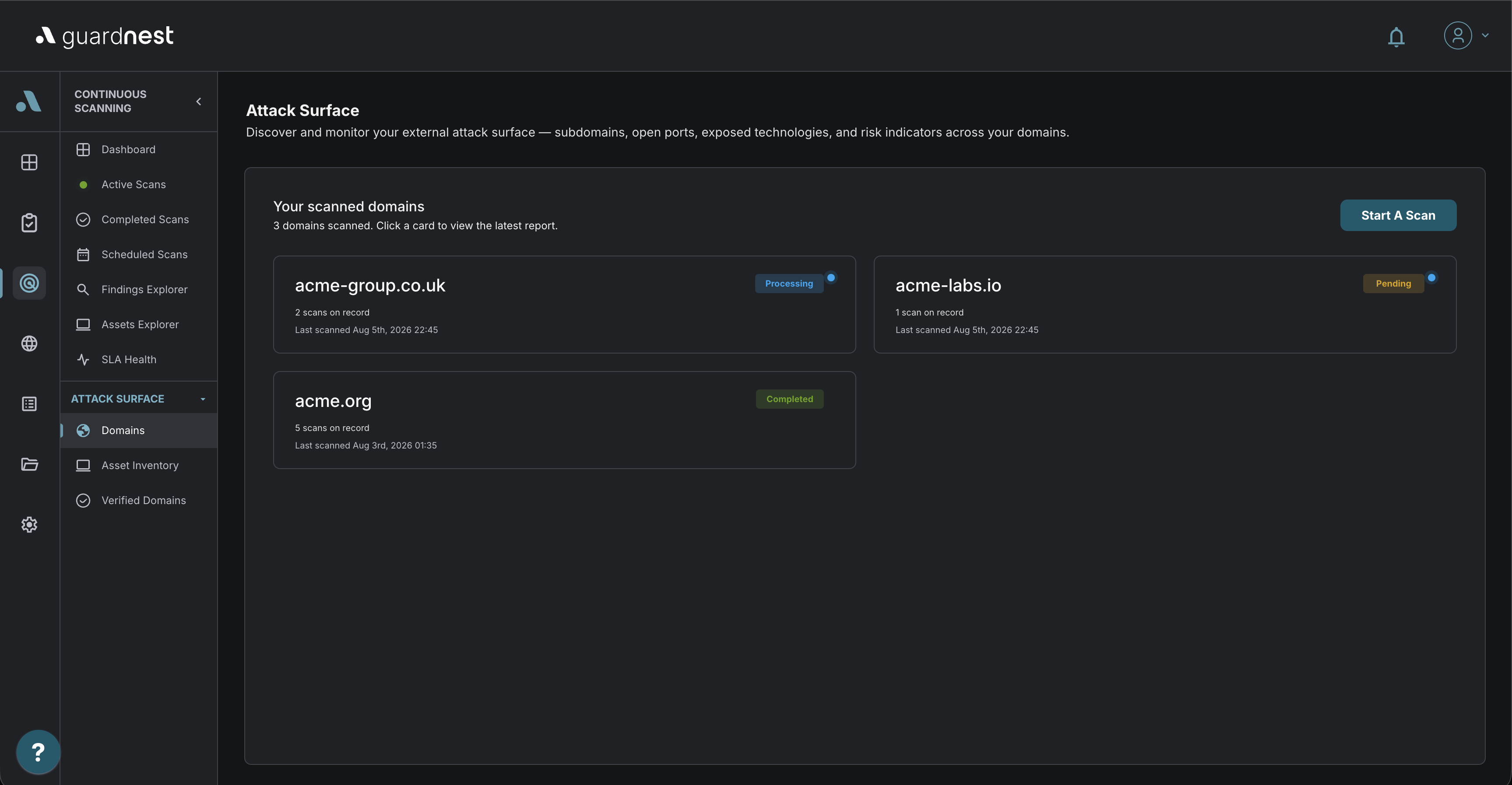Click the Verified Domains check icon

pyautogui.click(x=83, y=501)
